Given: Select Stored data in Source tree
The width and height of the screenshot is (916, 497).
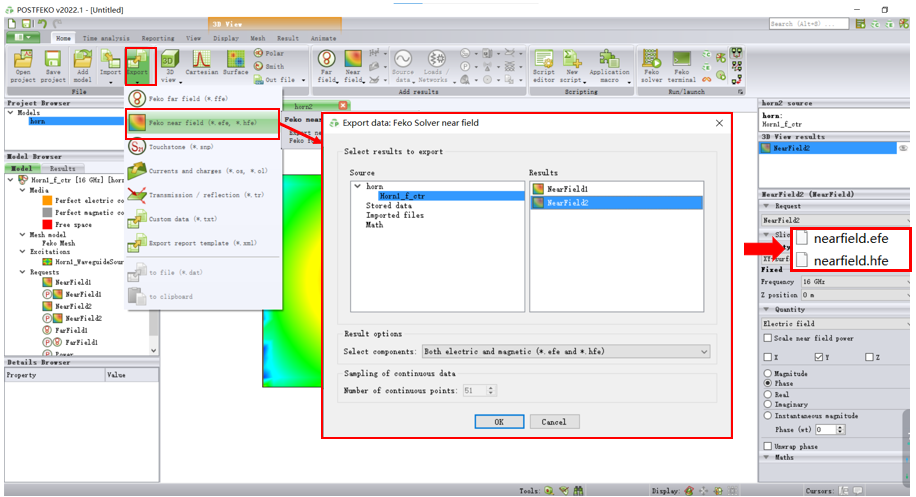Looking at the screenshot, I should click(388, 206).
